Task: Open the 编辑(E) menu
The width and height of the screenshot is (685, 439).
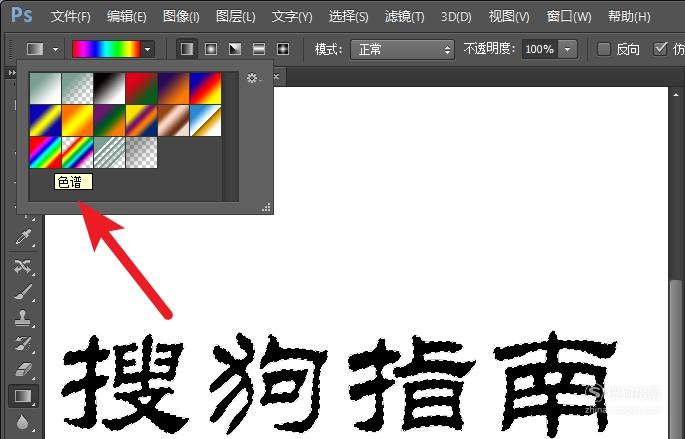Action: (126, 17)
